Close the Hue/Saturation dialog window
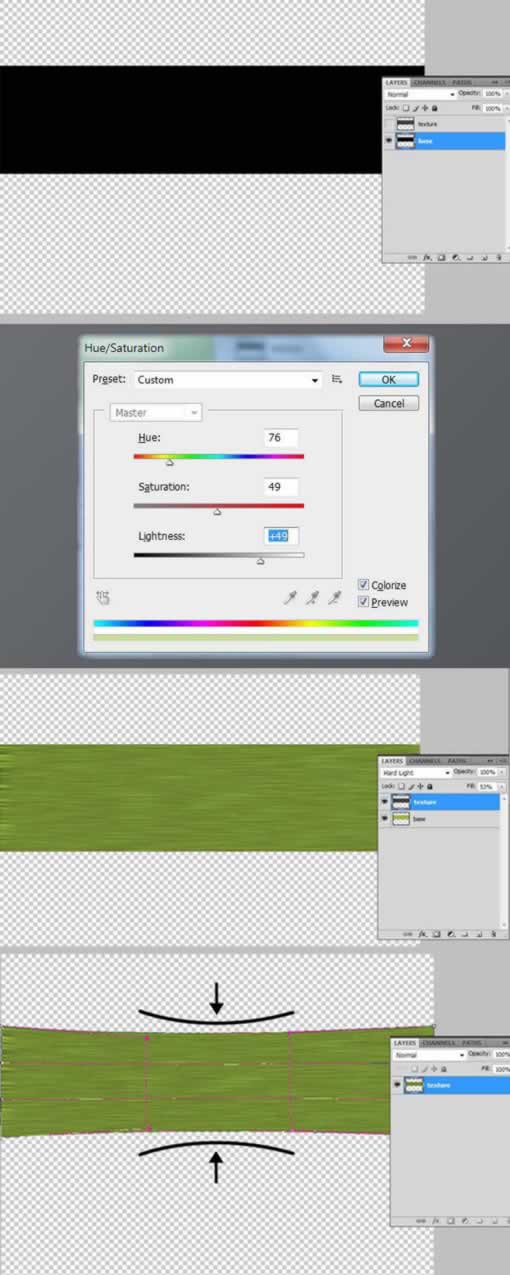 coord(407,344)
